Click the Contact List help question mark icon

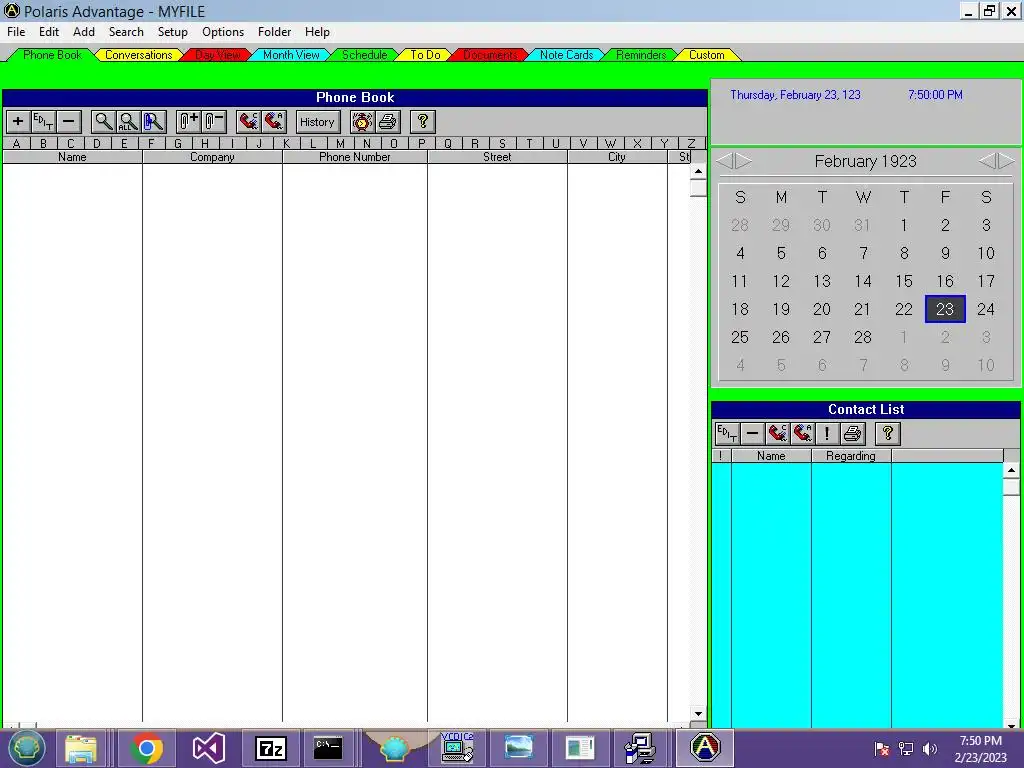pos(888,433)
